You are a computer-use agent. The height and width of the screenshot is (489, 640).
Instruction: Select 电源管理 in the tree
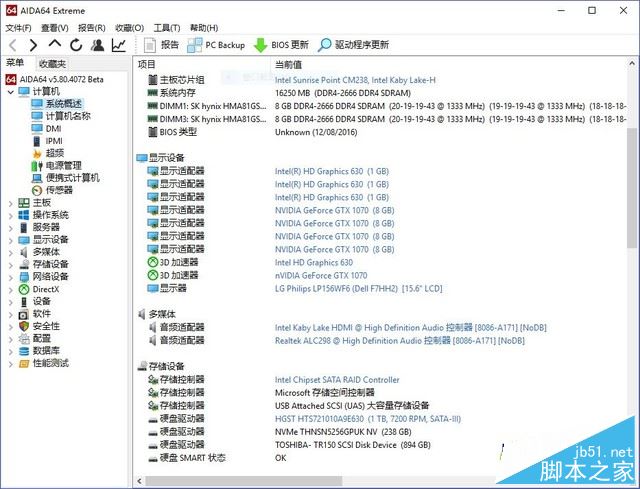[63, 165]
